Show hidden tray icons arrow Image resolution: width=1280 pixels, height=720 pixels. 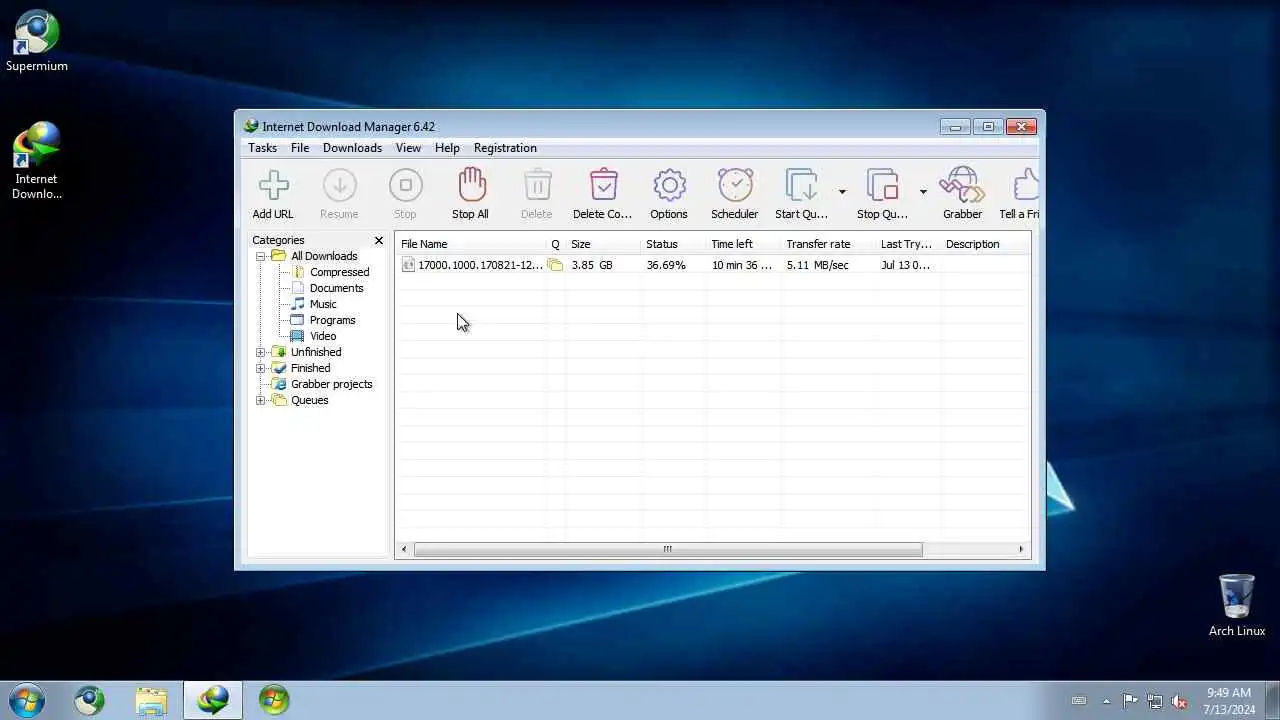pos(1106,701)
